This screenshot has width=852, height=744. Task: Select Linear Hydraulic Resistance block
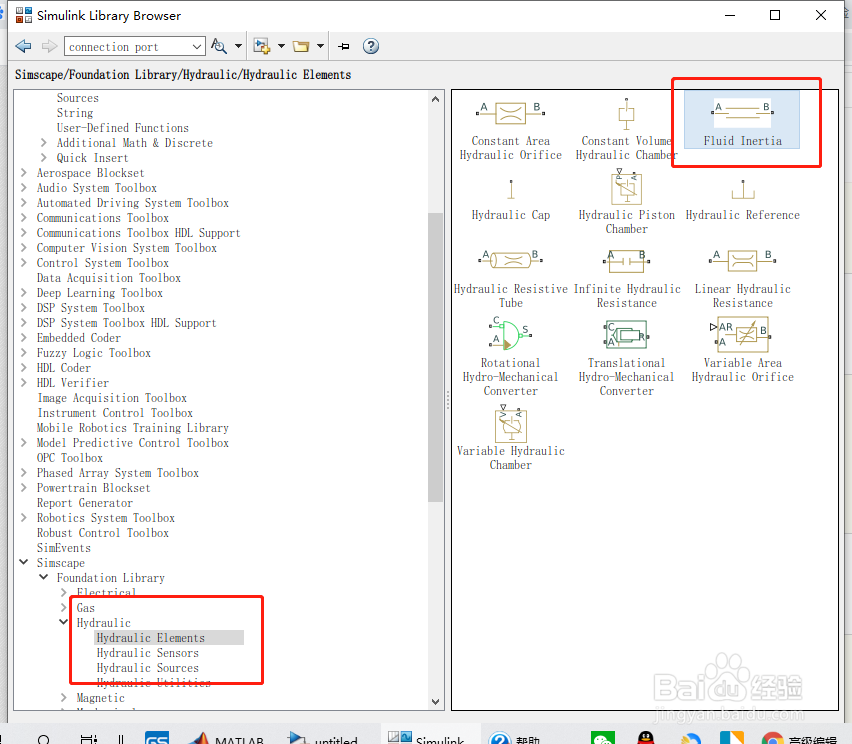coord(742,279)
